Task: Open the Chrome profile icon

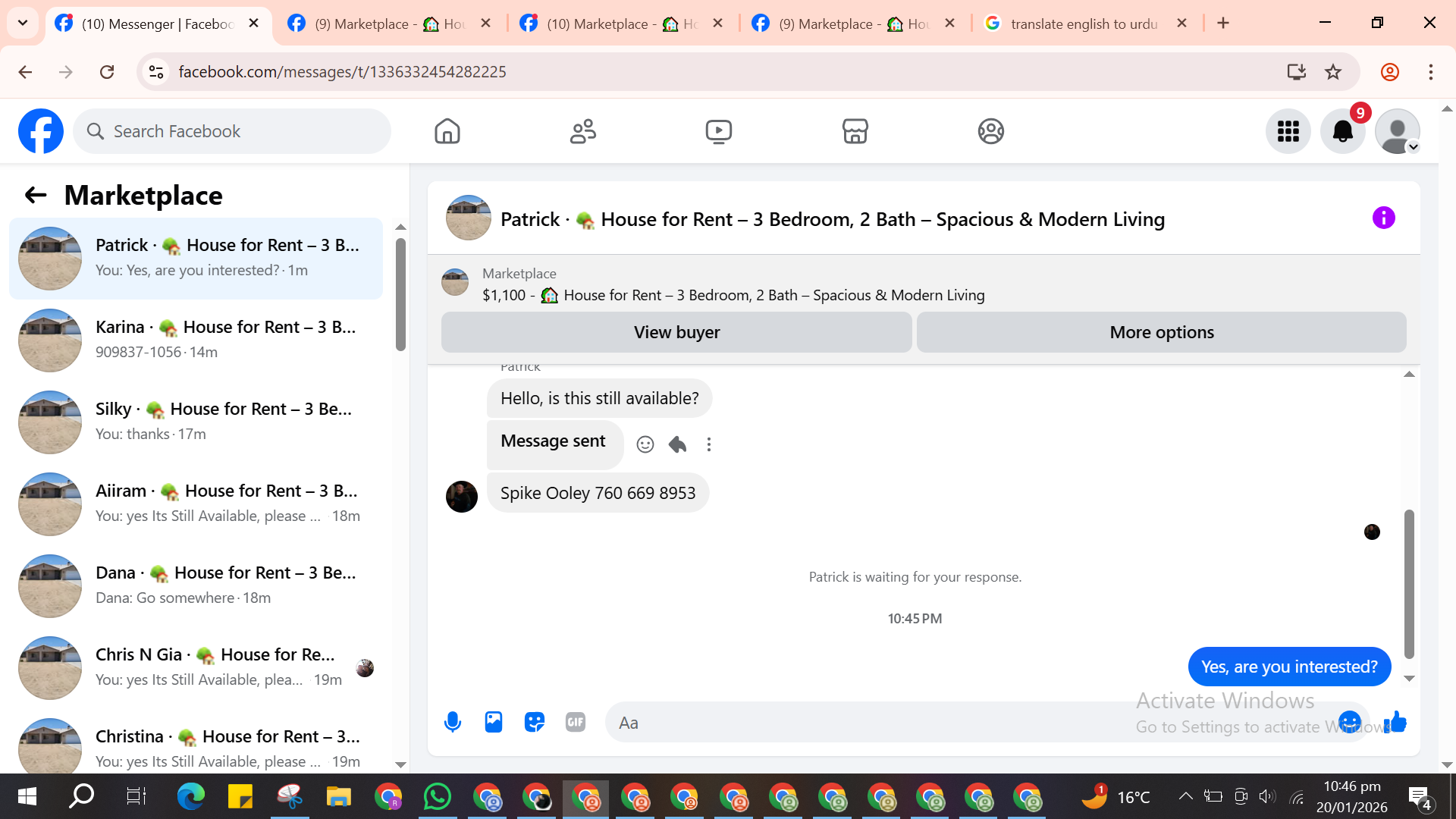Action: [x=1390, y=72]
